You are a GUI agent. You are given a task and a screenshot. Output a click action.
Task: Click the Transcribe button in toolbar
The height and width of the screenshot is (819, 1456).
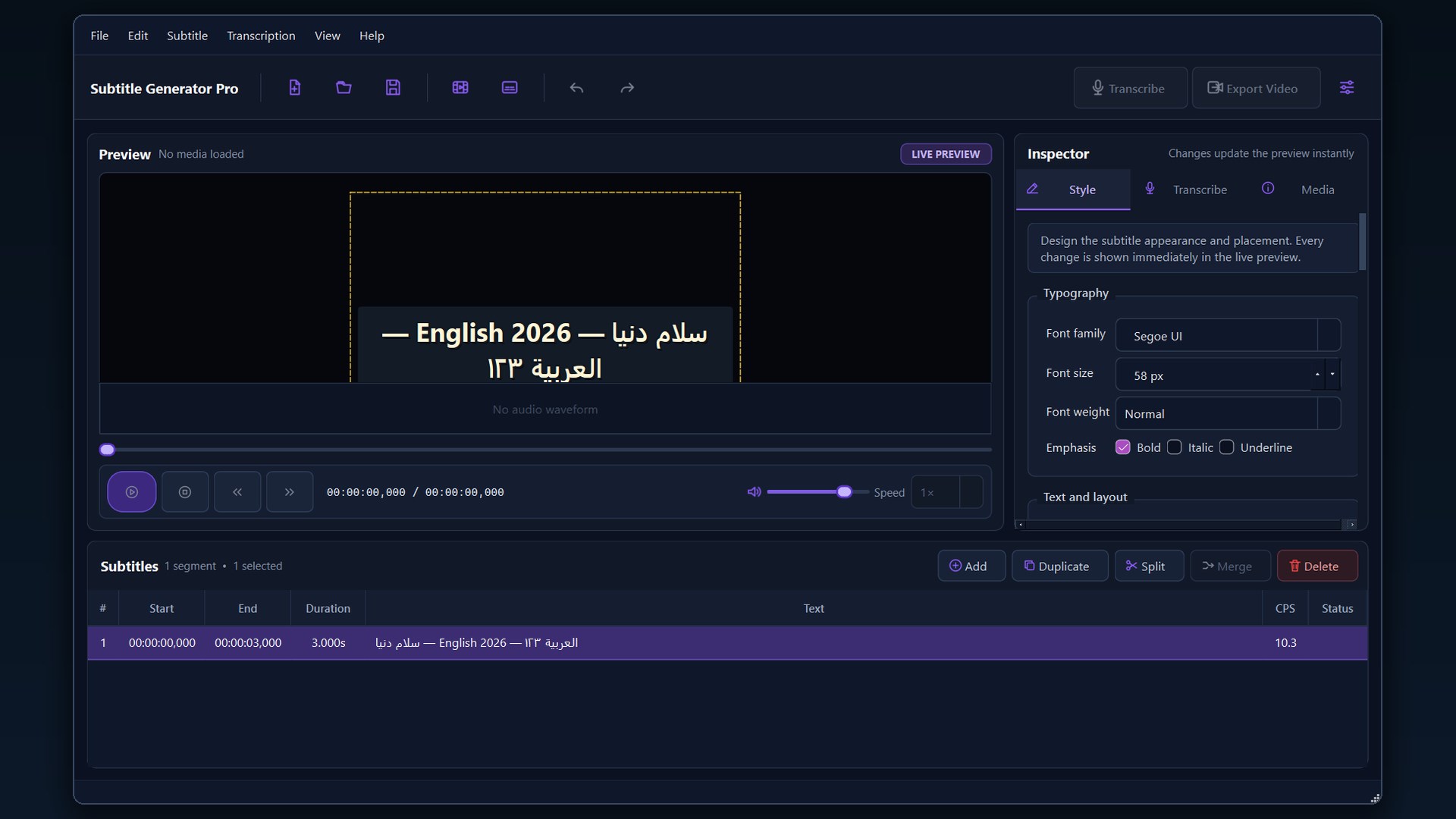point(1130,88)
